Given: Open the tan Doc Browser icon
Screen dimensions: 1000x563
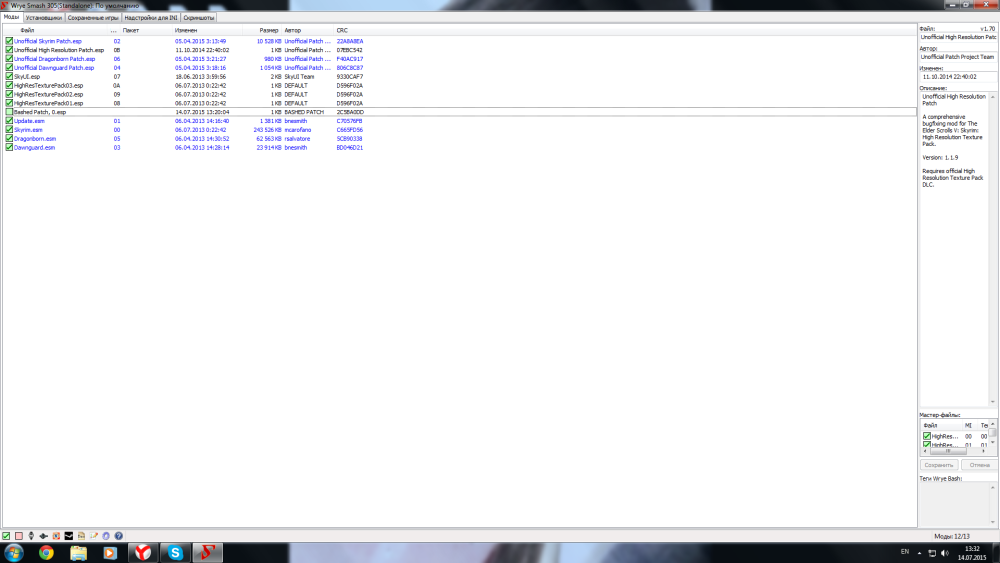Looking at the screenshot, I should click(81, 536).
